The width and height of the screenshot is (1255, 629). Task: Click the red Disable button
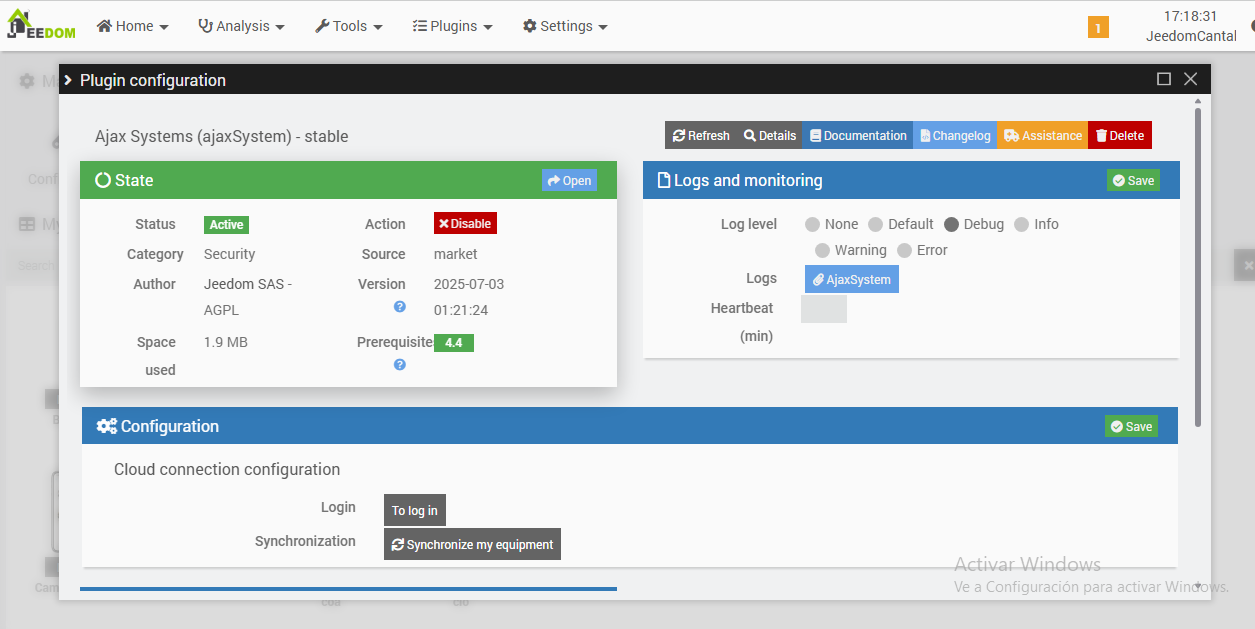tap(465, 224)
